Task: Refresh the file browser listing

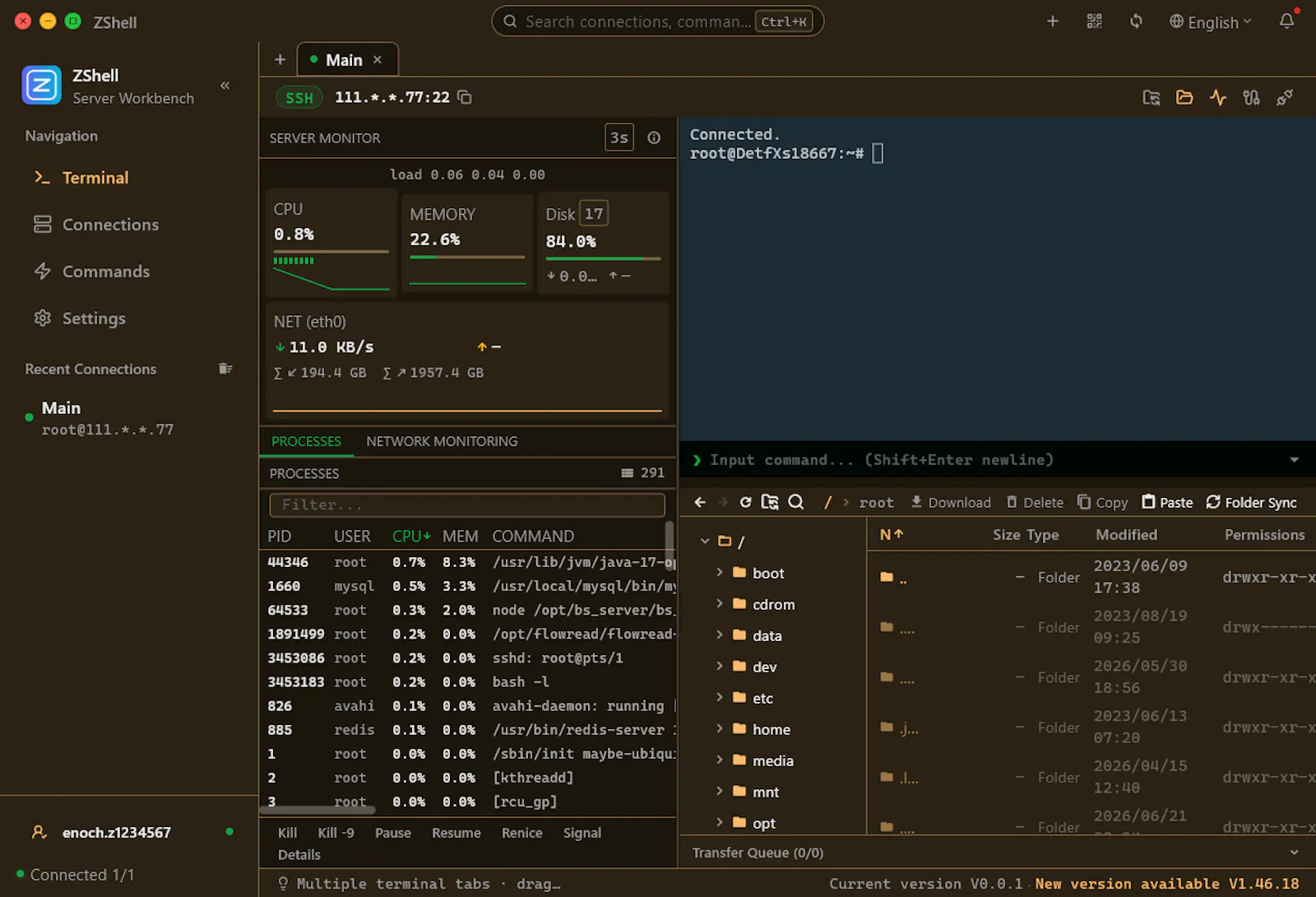Action: pos(745,502)
